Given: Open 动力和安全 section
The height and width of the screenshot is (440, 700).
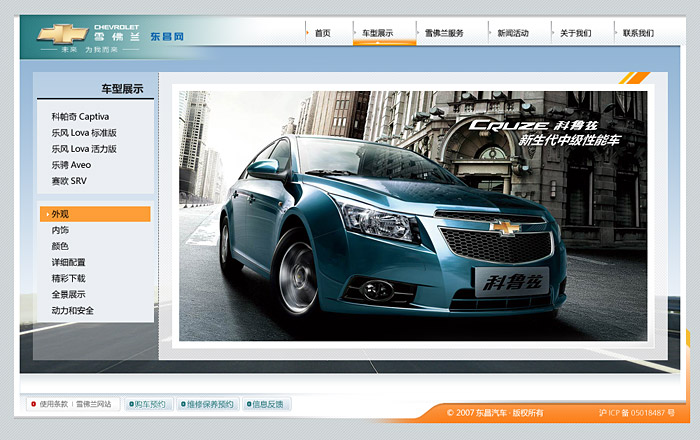Looking at the screenshot, I should (73, 311).
